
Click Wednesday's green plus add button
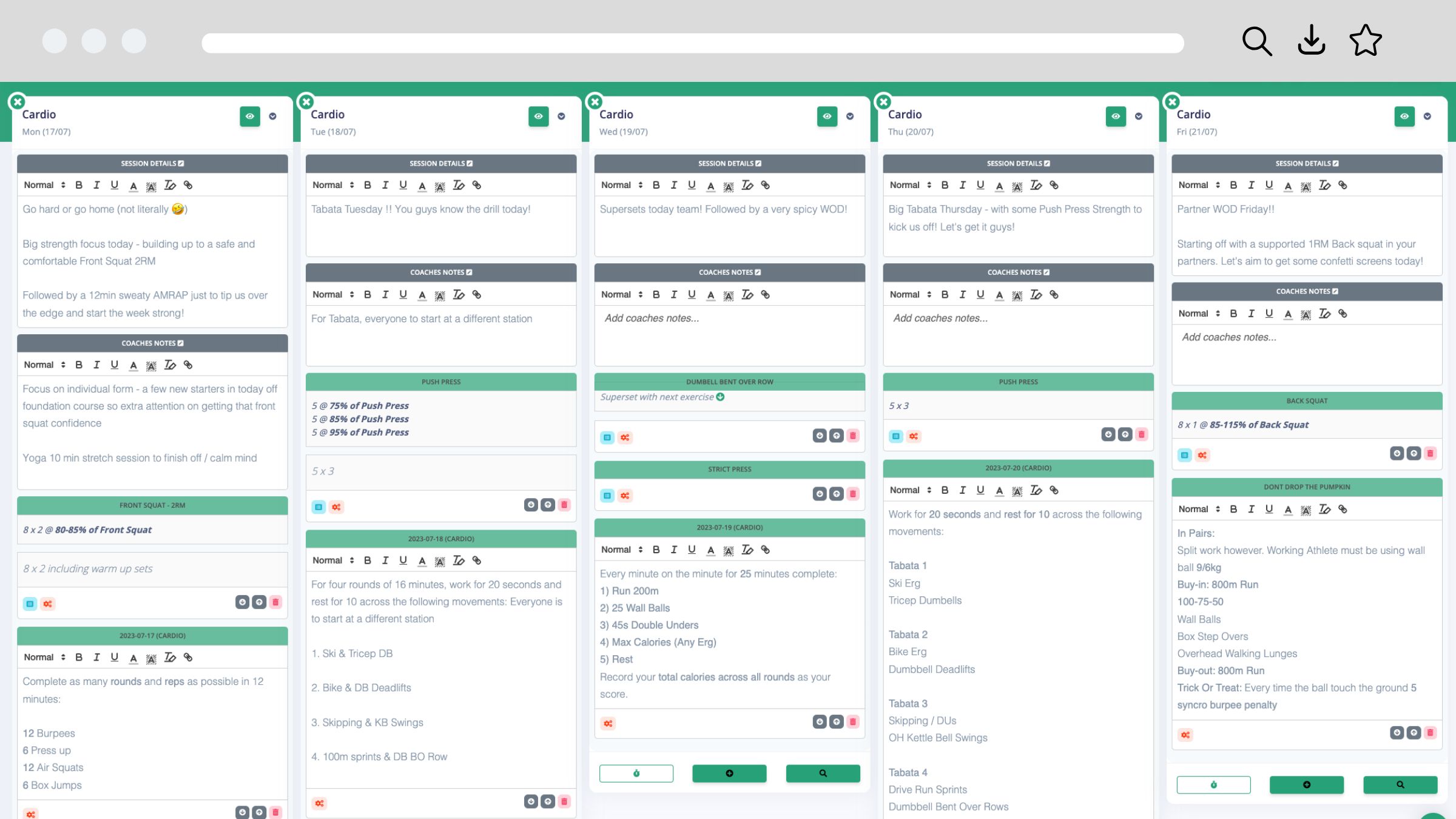tap(729, 773)
